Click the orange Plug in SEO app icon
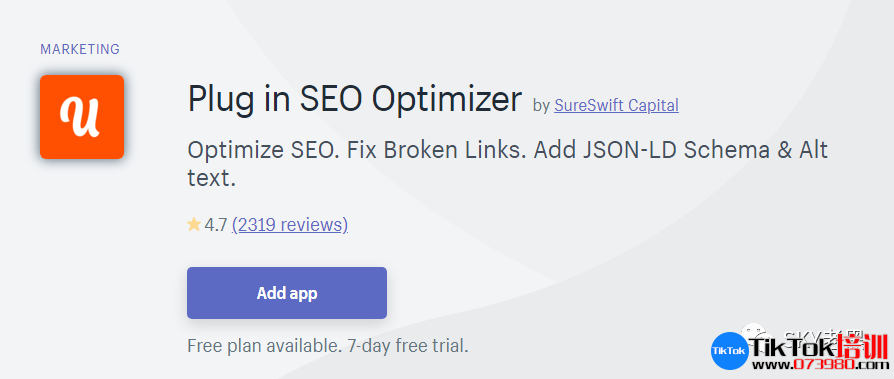 tap(82, 117)
